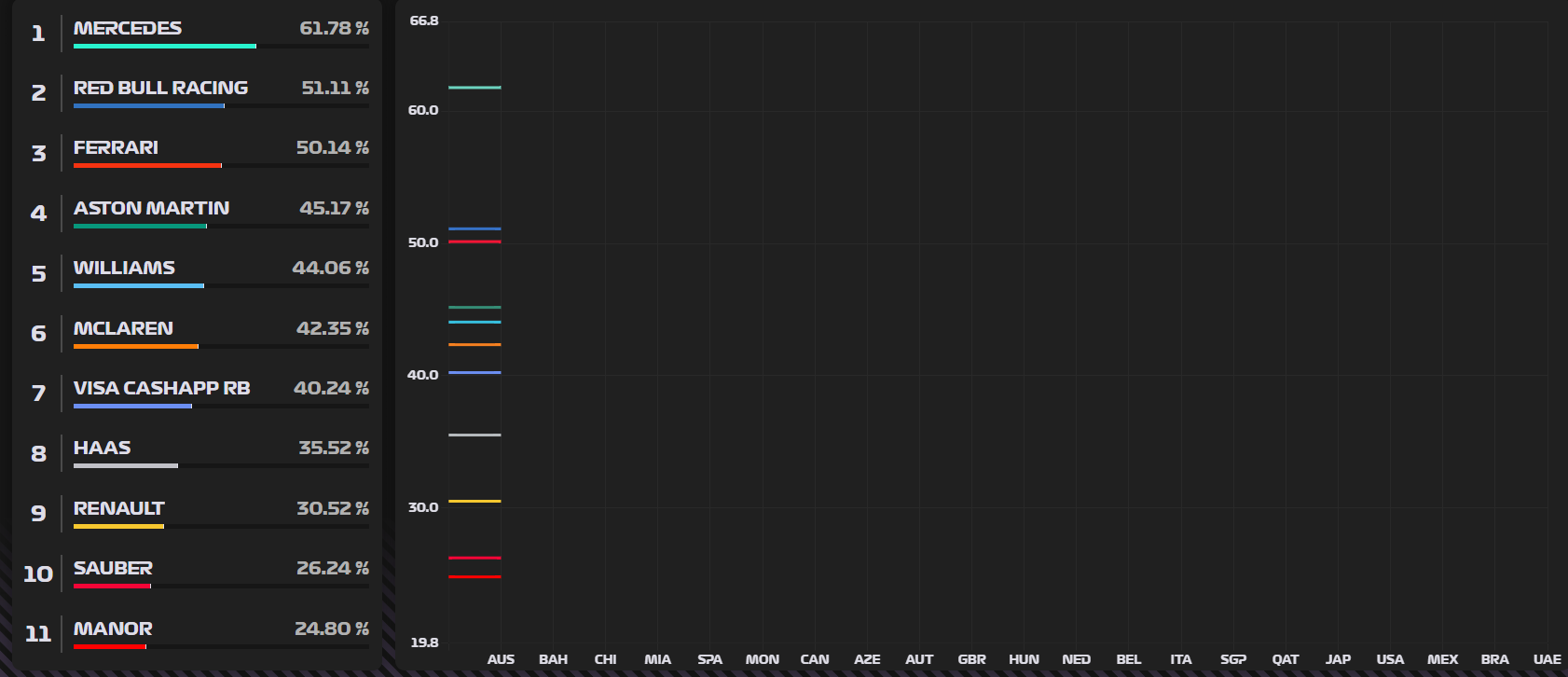
Task: Click the AUT race label
Action: 919,659
